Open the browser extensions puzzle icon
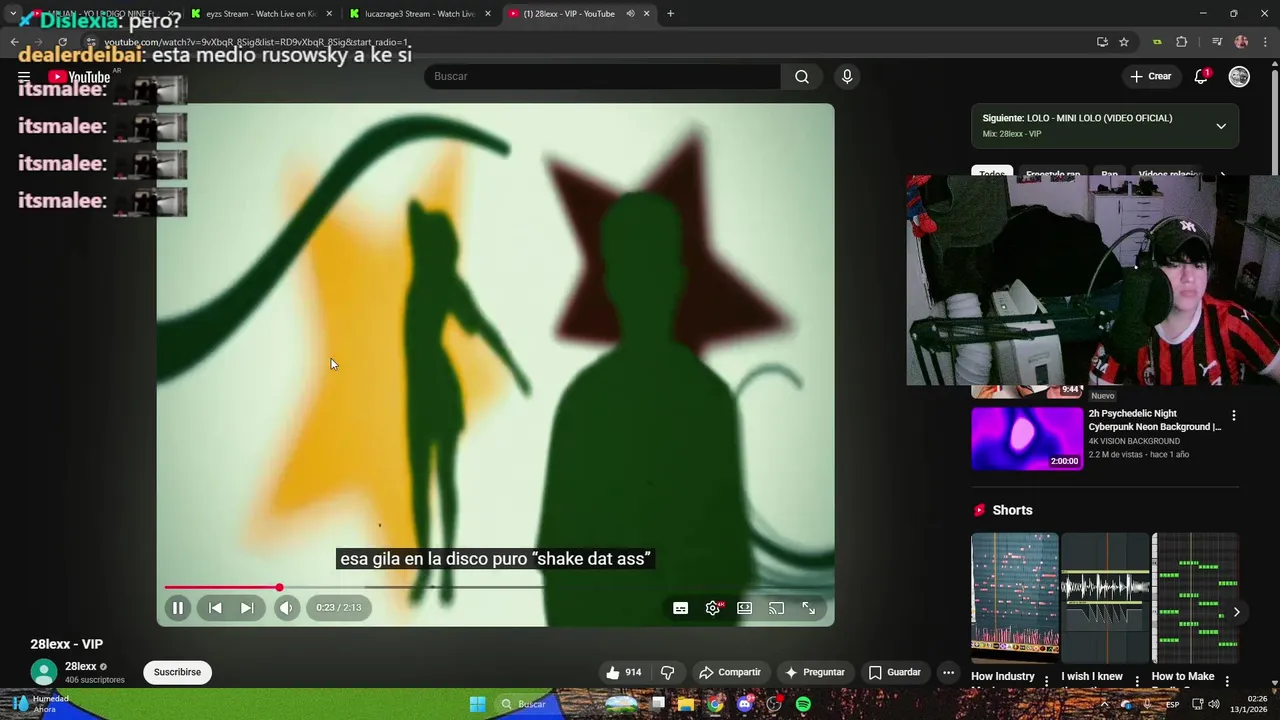This screenshot has width=1280, height=720. (x=1182, y=42)
